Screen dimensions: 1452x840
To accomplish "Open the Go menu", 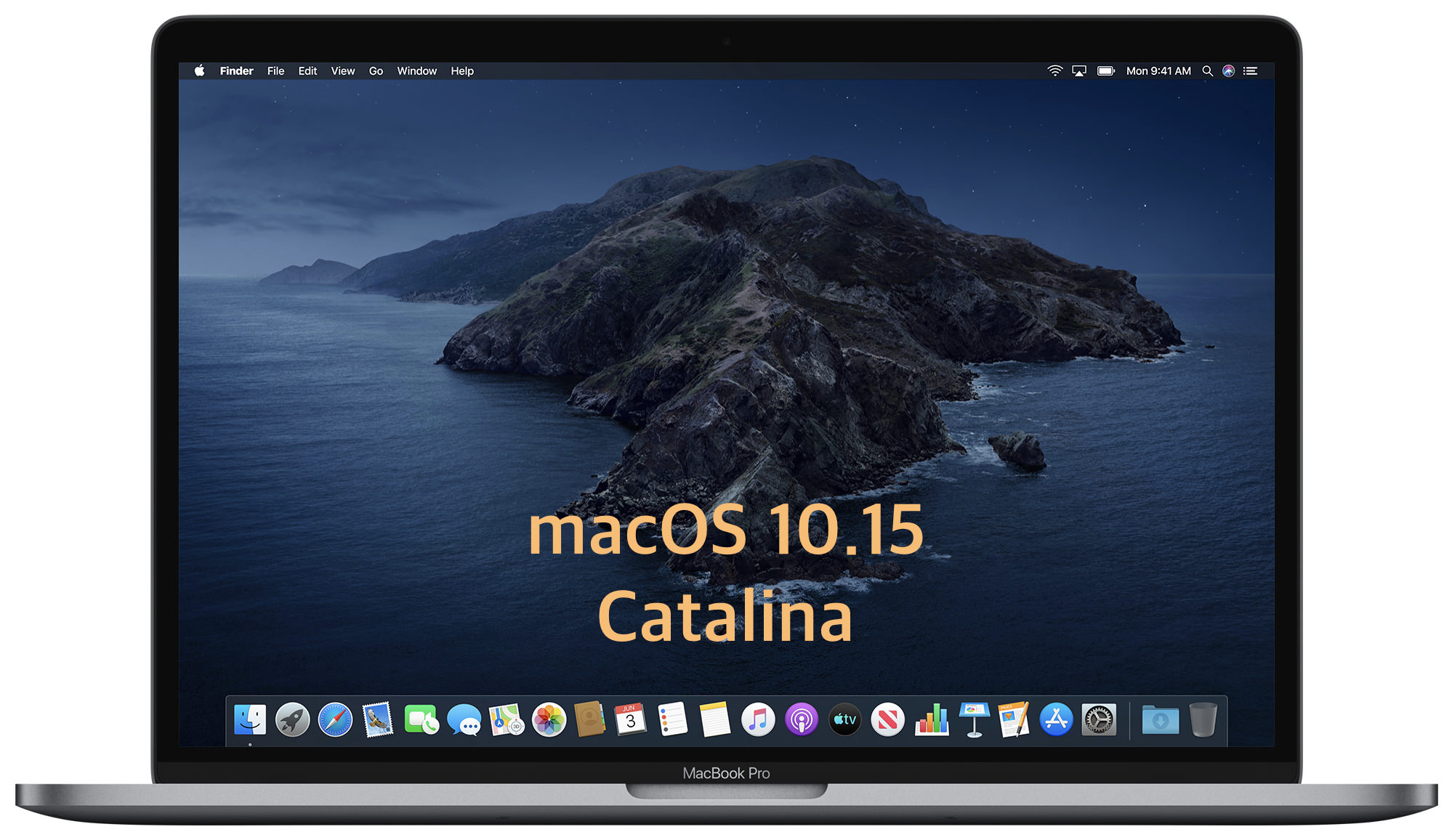I will [x=376, y=70].
